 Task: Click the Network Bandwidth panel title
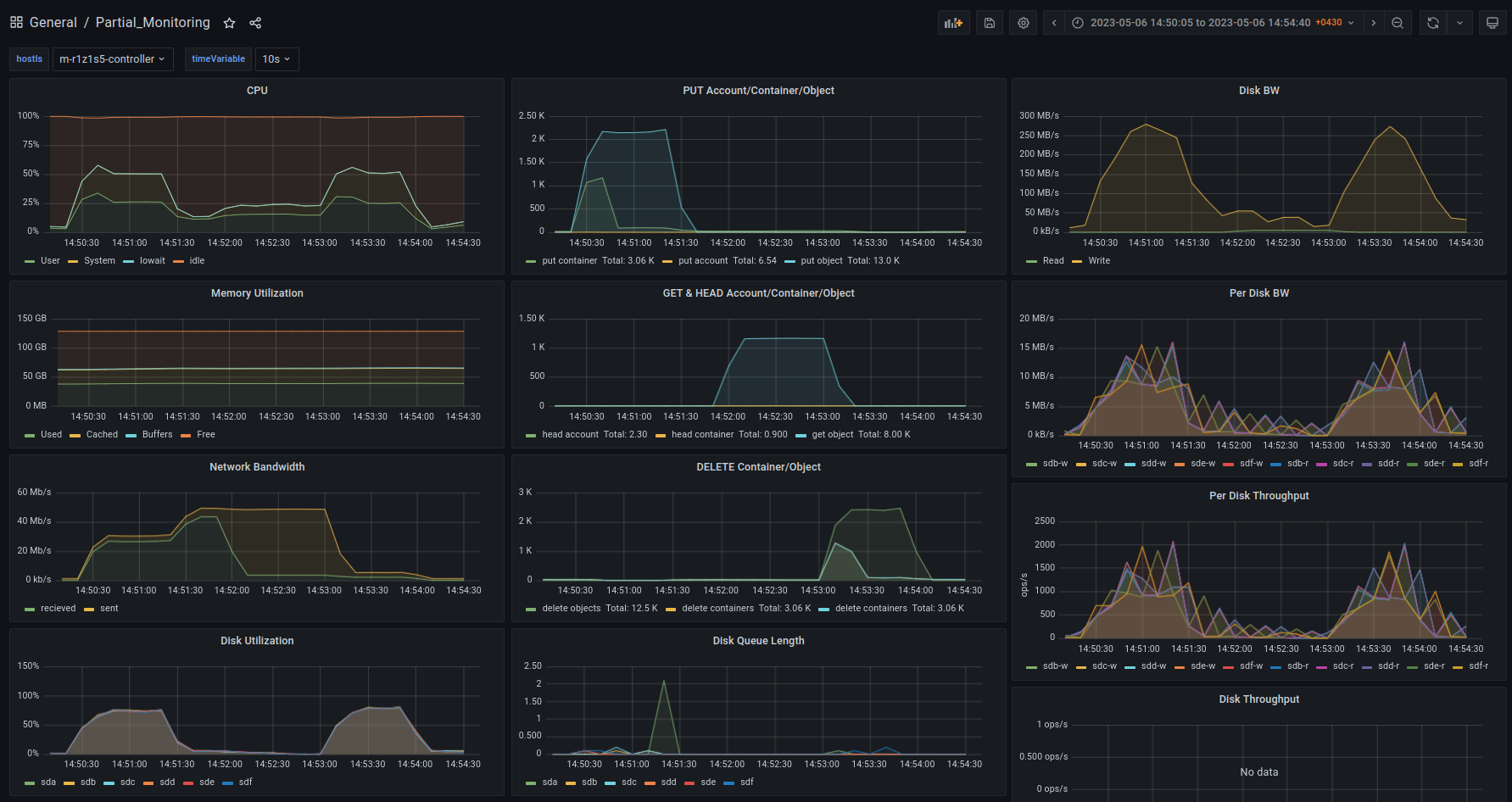click(x=257, y=467)
